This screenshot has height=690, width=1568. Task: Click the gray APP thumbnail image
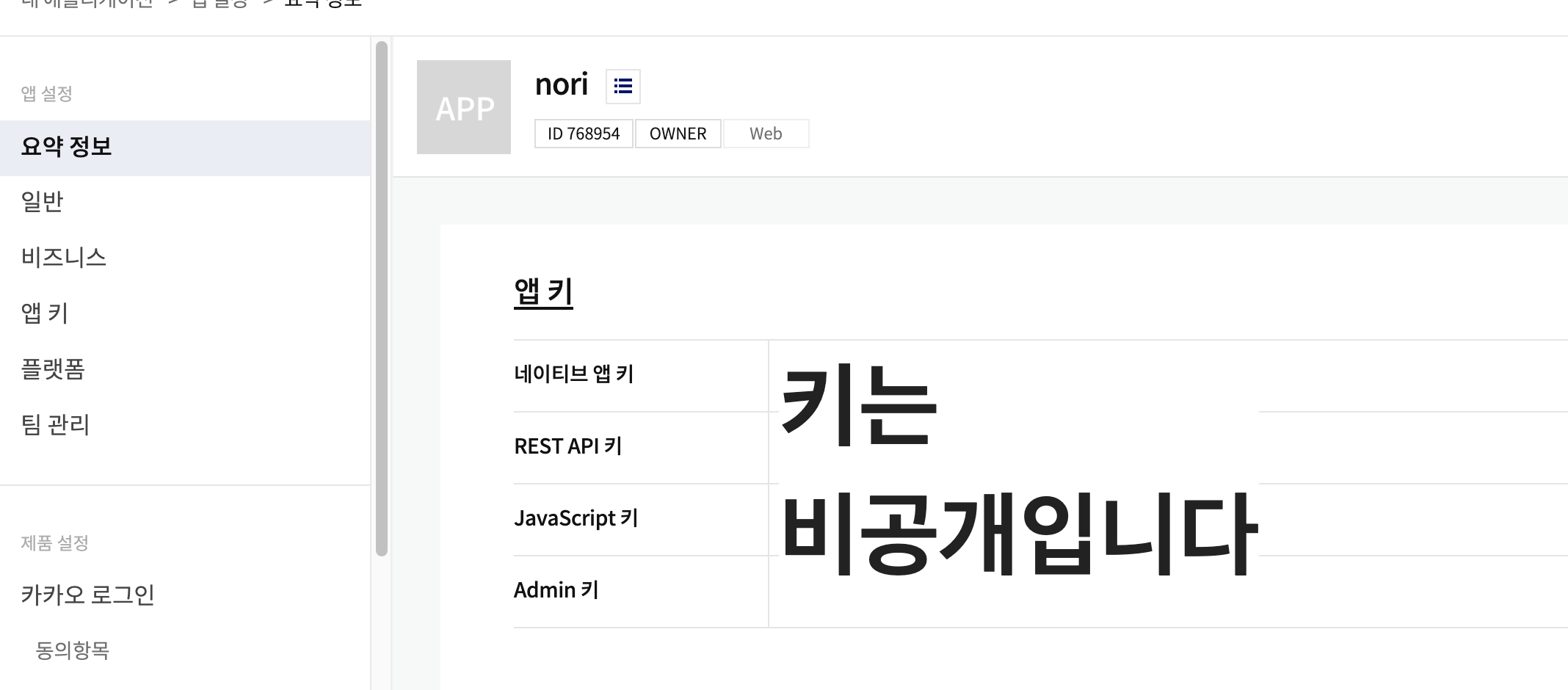pyautogui.click(x=464, y=107)
